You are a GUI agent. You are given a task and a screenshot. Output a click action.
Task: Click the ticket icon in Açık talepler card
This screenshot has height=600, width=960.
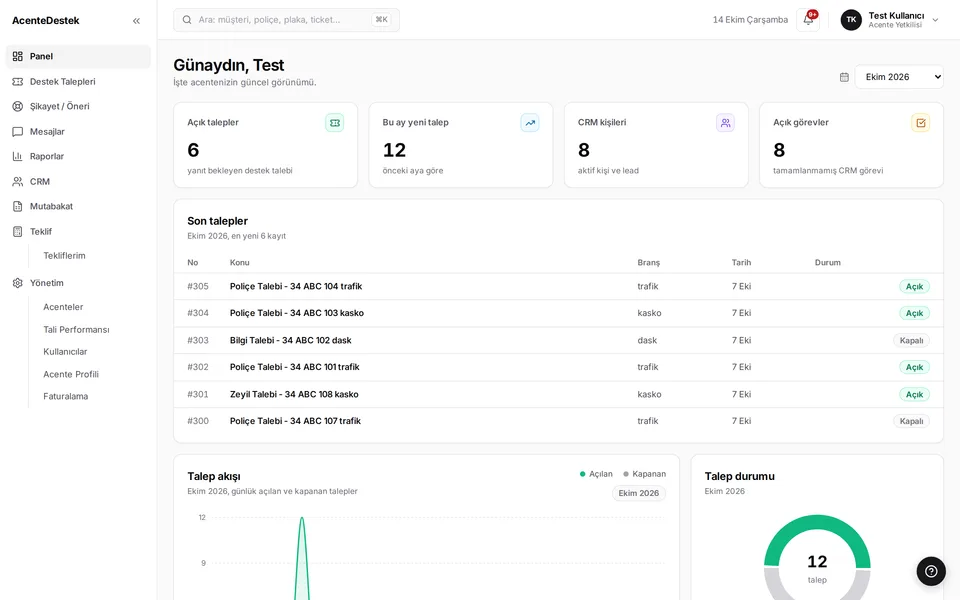click(x=334, y=122)
